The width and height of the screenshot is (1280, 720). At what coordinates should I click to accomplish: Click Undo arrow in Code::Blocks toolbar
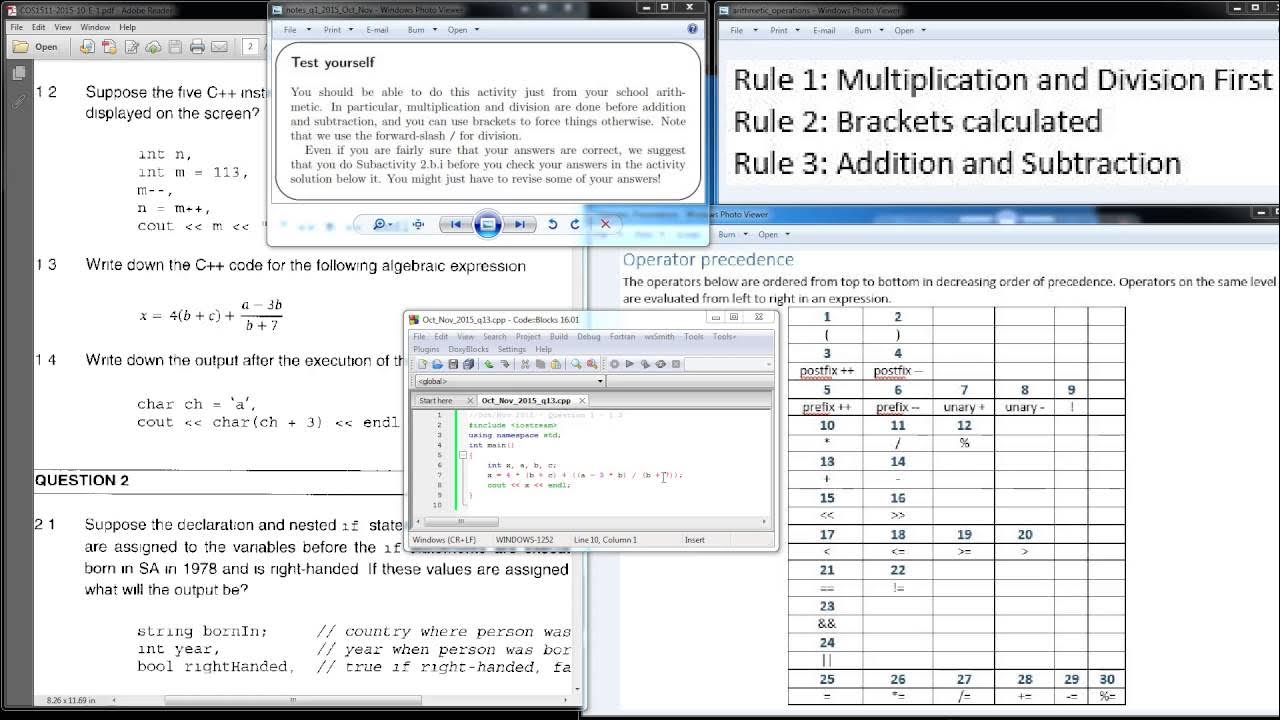488,364
